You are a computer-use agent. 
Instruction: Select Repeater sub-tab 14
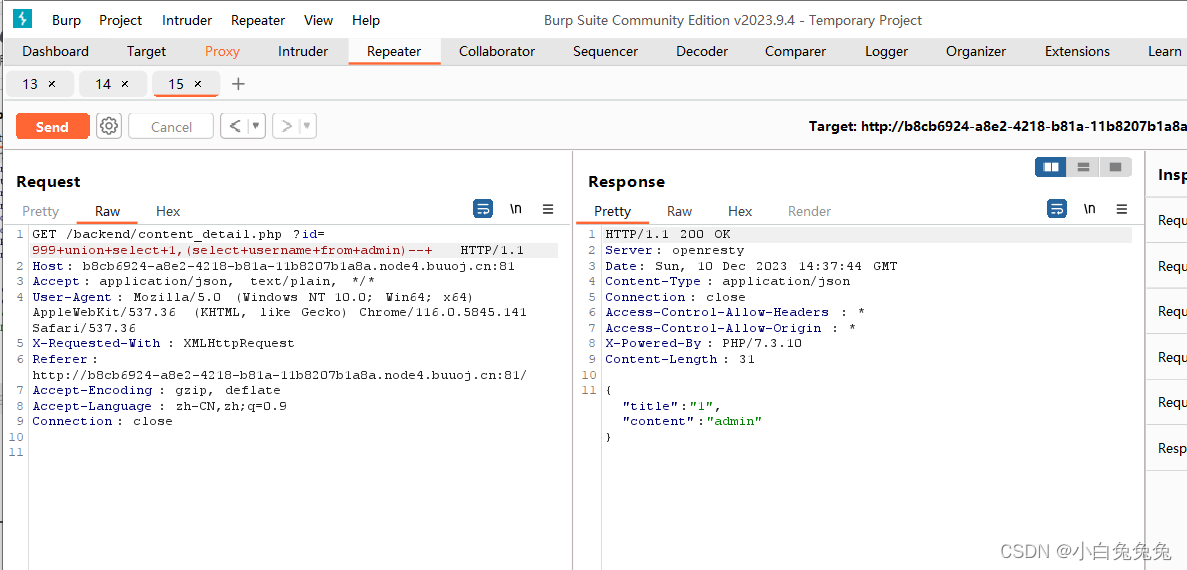point(103,84)
